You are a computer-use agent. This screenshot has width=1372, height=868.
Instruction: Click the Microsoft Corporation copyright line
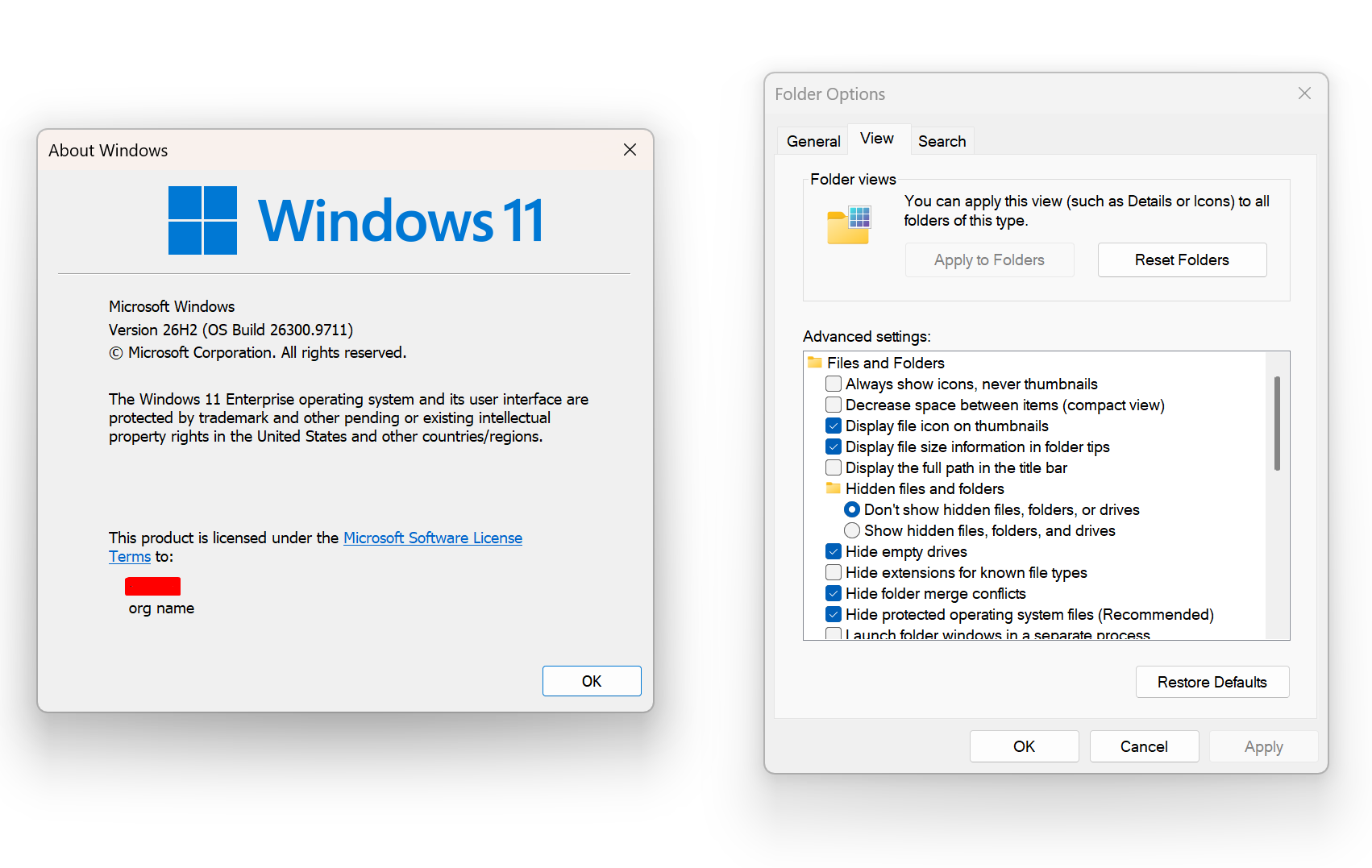tap(257, 353)
